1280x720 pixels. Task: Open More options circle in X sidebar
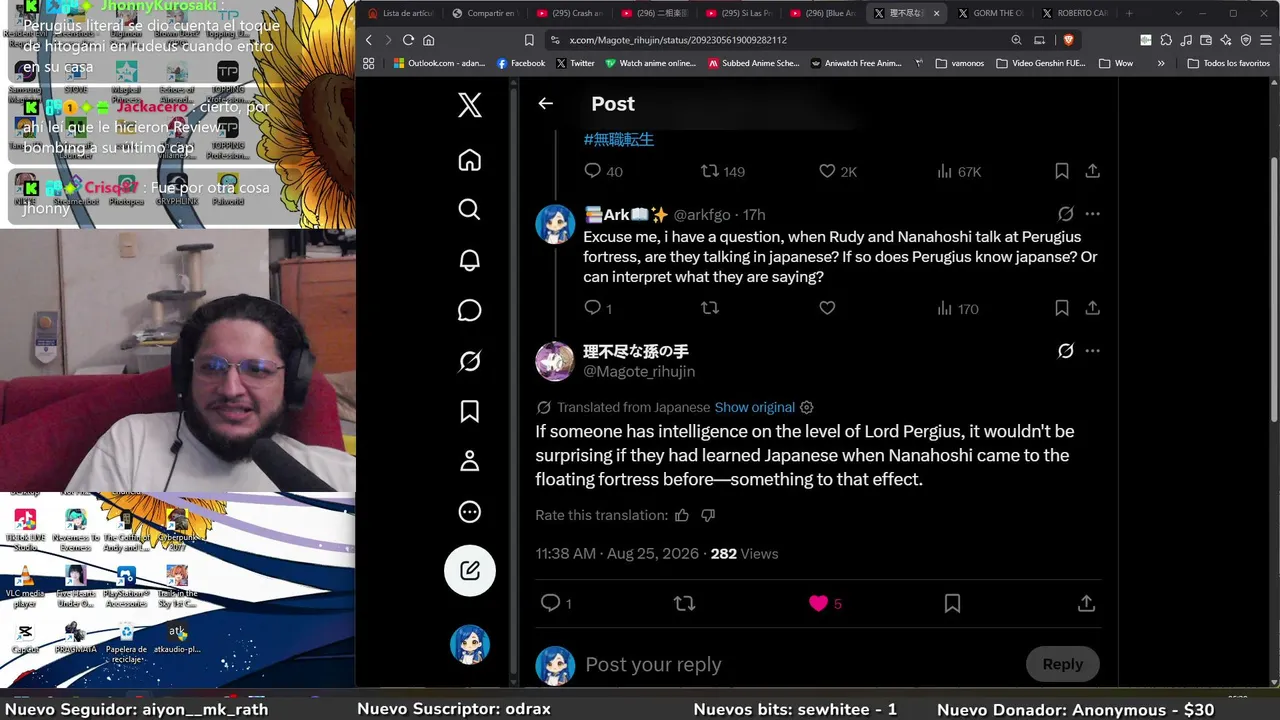(469, 512)
